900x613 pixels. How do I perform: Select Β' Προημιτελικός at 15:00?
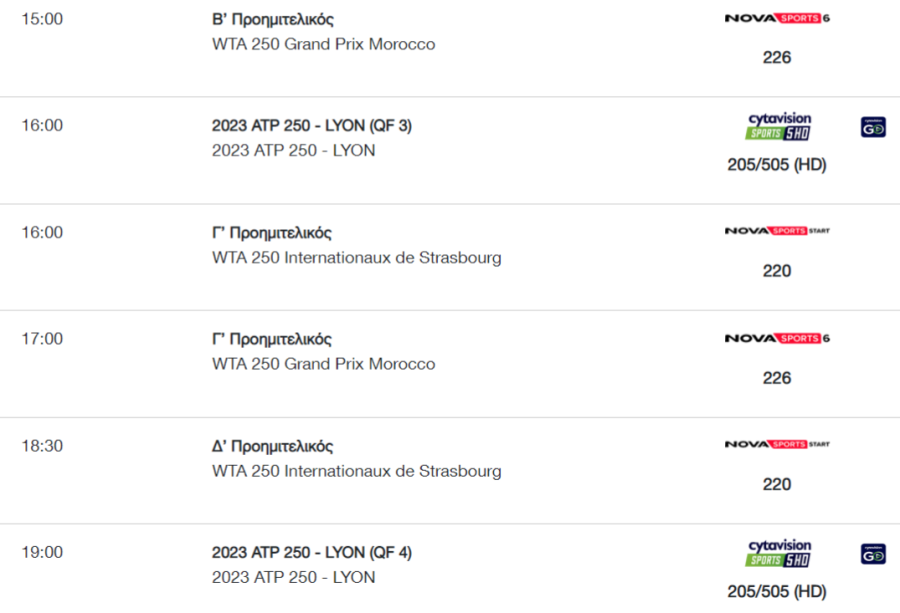pos(273,20)
